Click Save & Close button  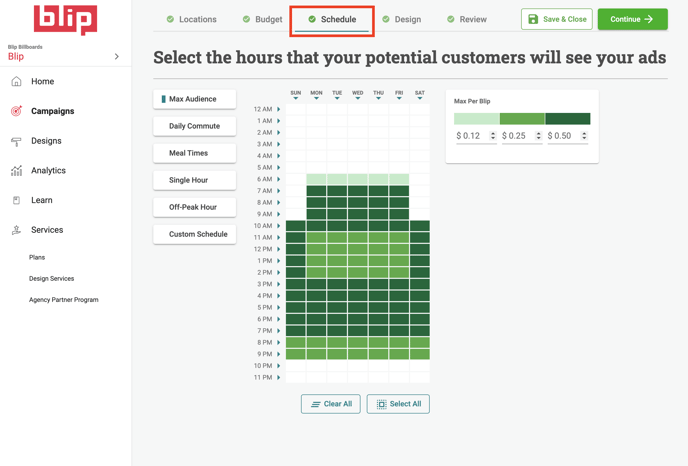tap(556, 19)
